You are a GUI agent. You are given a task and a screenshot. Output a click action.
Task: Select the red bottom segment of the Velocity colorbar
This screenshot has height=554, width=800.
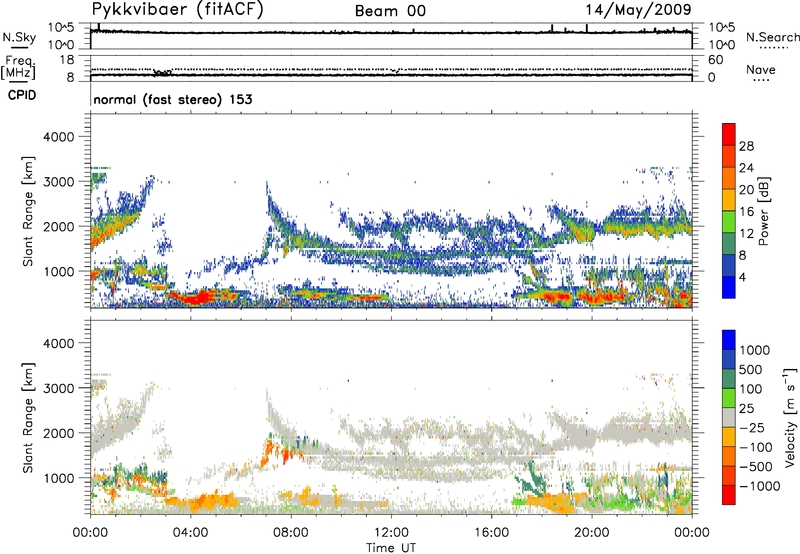(729, 495)
